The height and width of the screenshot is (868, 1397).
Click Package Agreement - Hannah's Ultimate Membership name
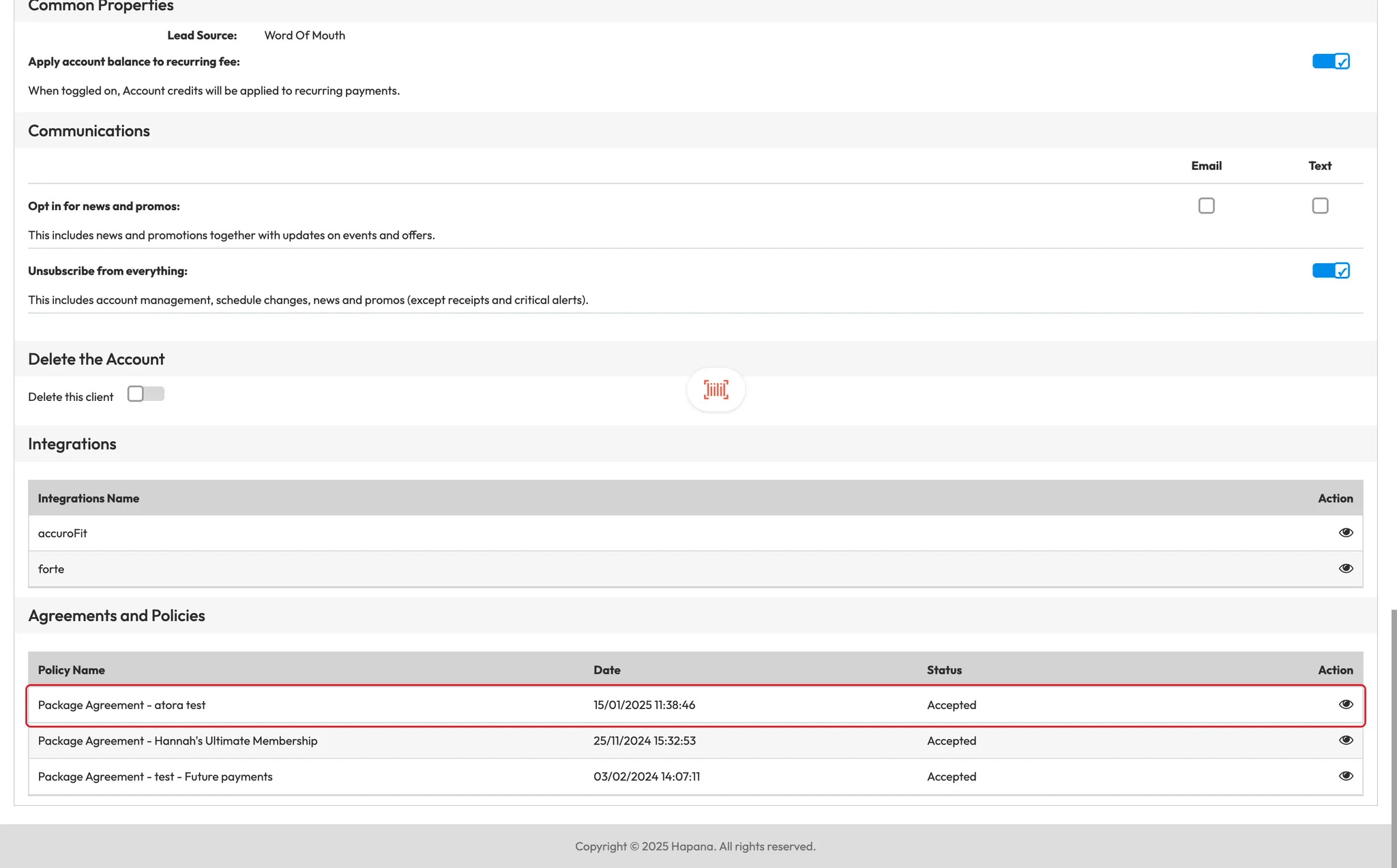click(x=177, y=741)
